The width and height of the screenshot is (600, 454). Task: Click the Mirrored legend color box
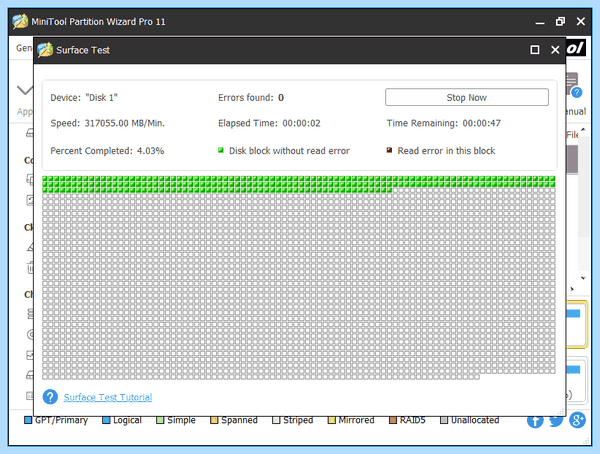331,420
